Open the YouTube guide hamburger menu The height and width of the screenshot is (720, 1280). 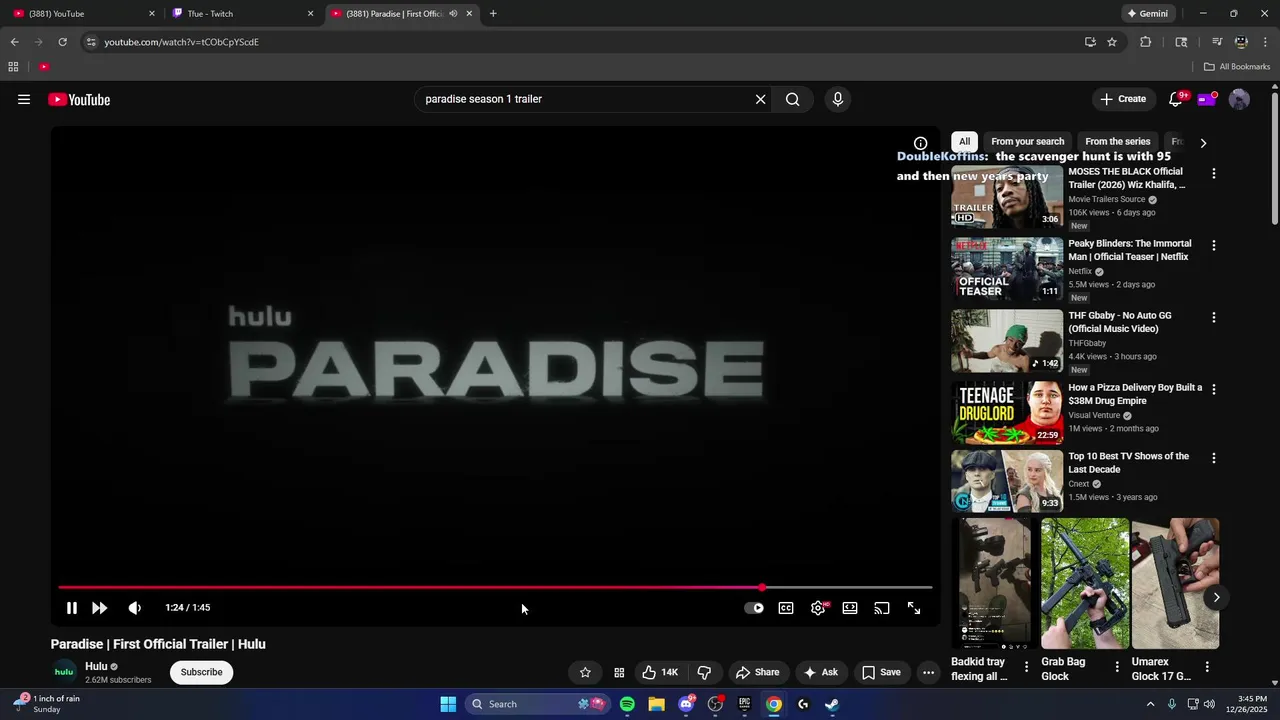coord(24,99)
